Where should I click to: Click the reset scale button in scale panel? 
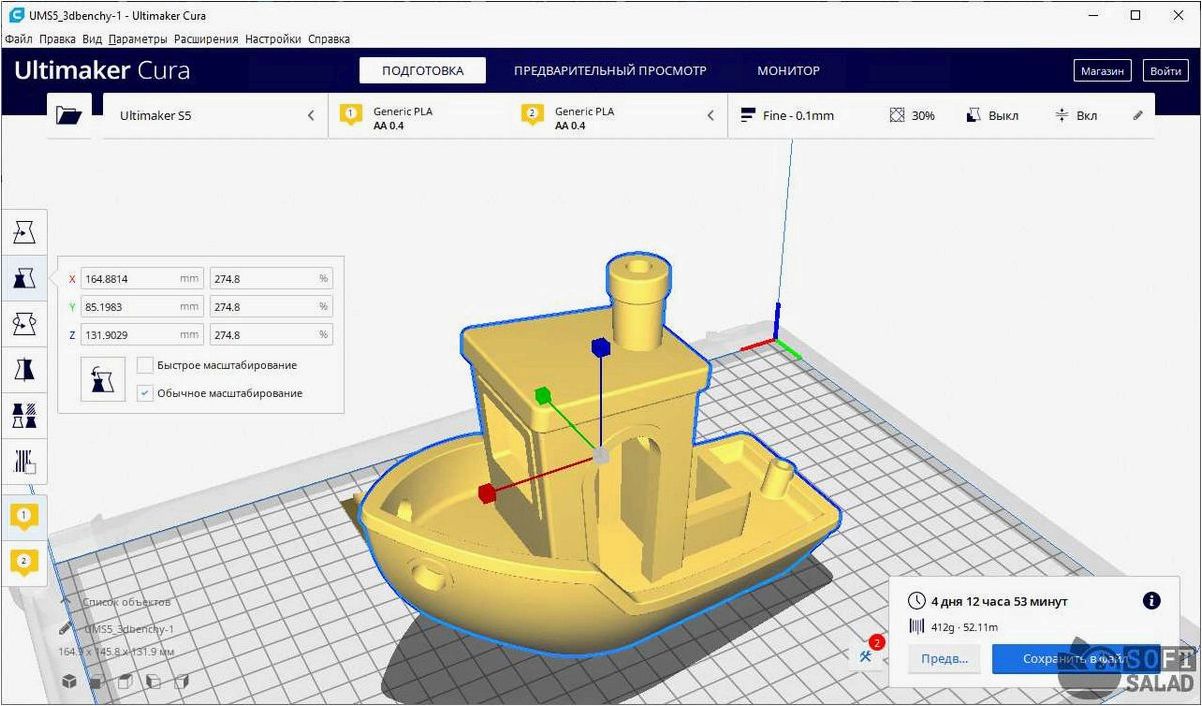103,380
